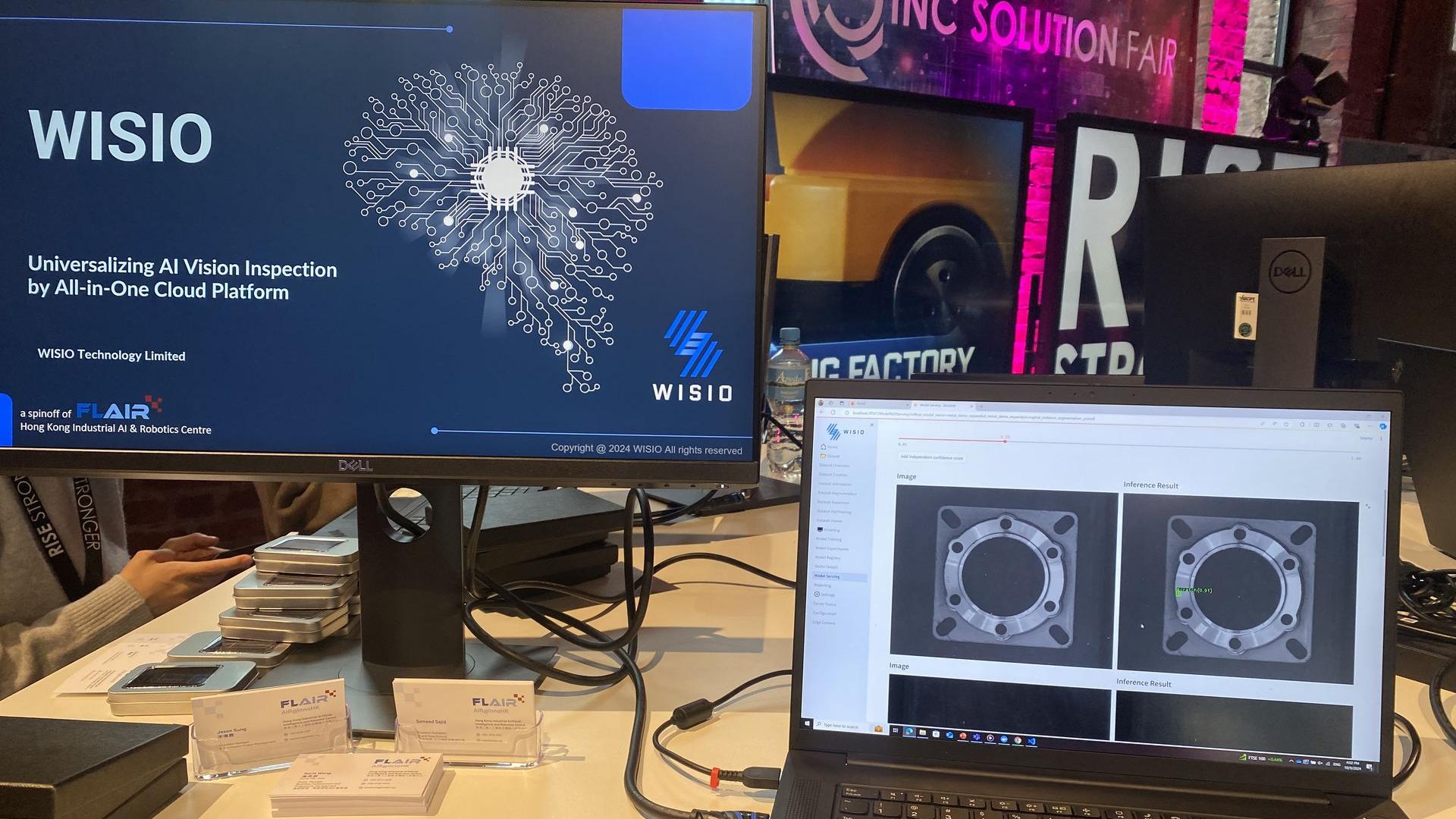Open Visual Studio Code from the taskbar

1031,741
